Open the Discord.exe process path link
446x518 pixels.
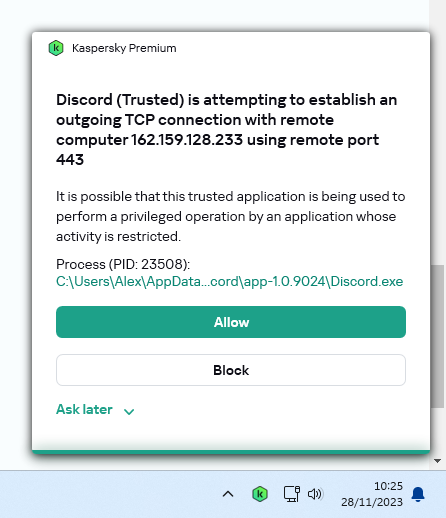coord(230,281)
